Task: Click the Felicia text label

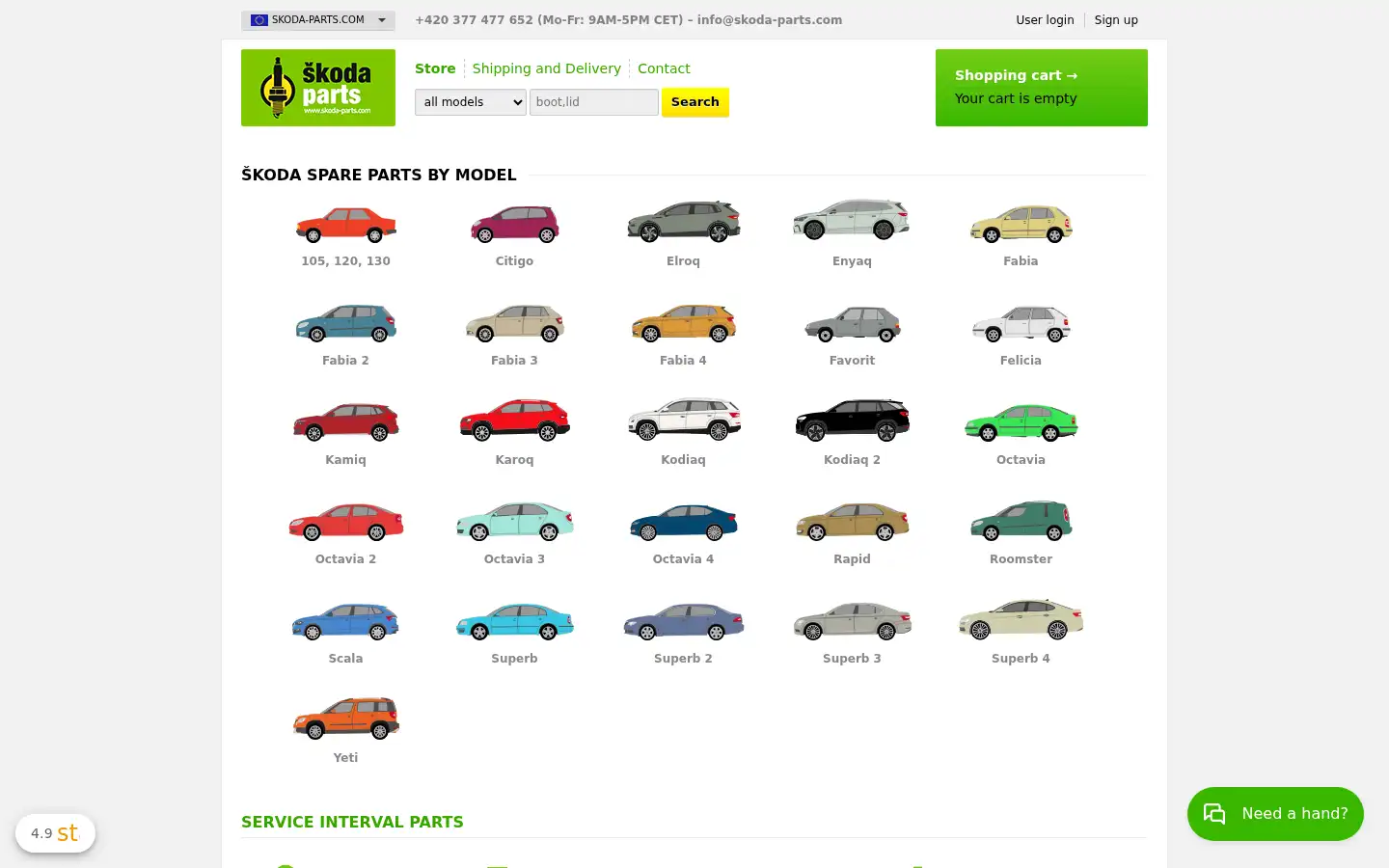Action: click(x=1021, y=361)
